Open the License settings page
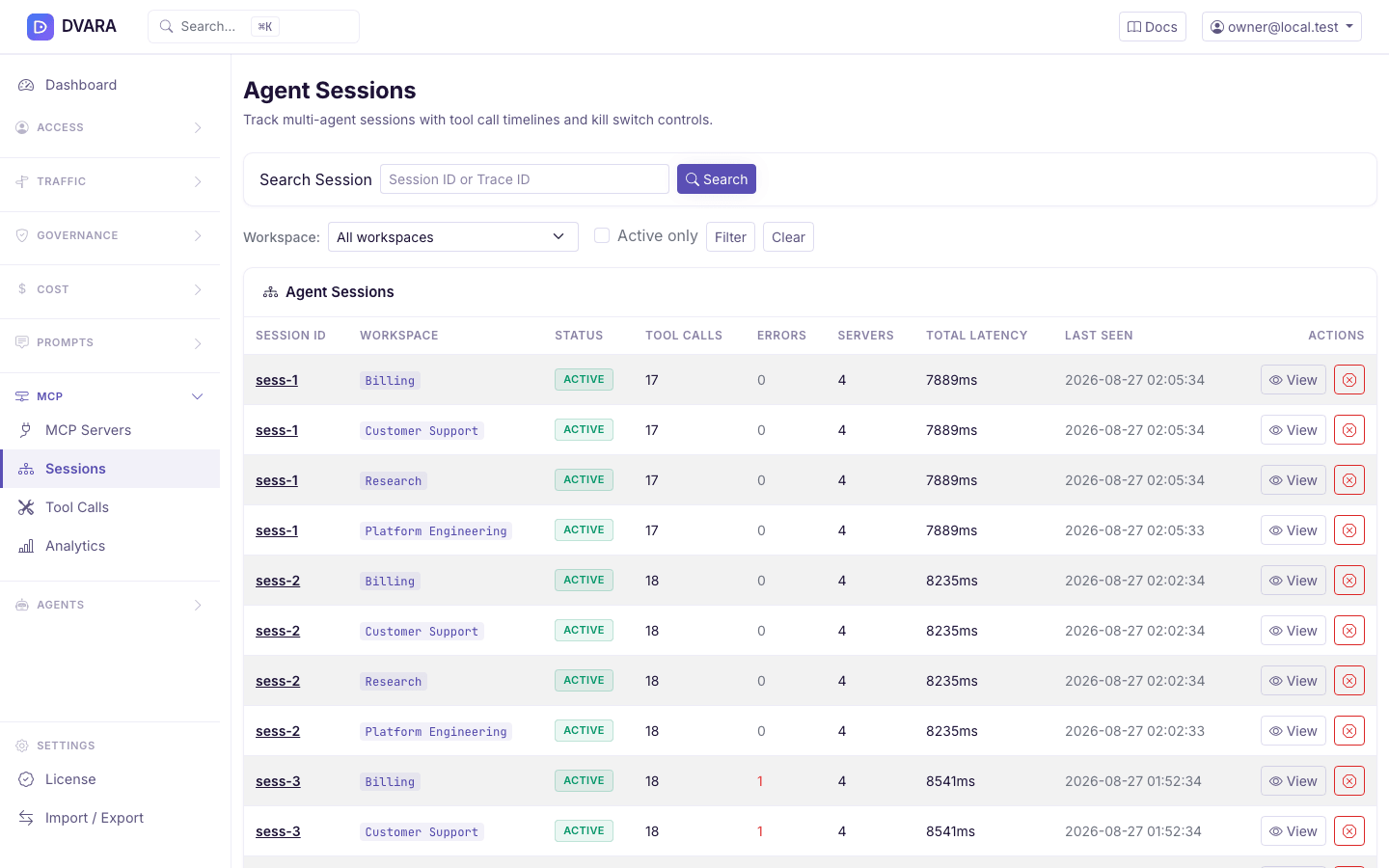 (x=110, y=779)
